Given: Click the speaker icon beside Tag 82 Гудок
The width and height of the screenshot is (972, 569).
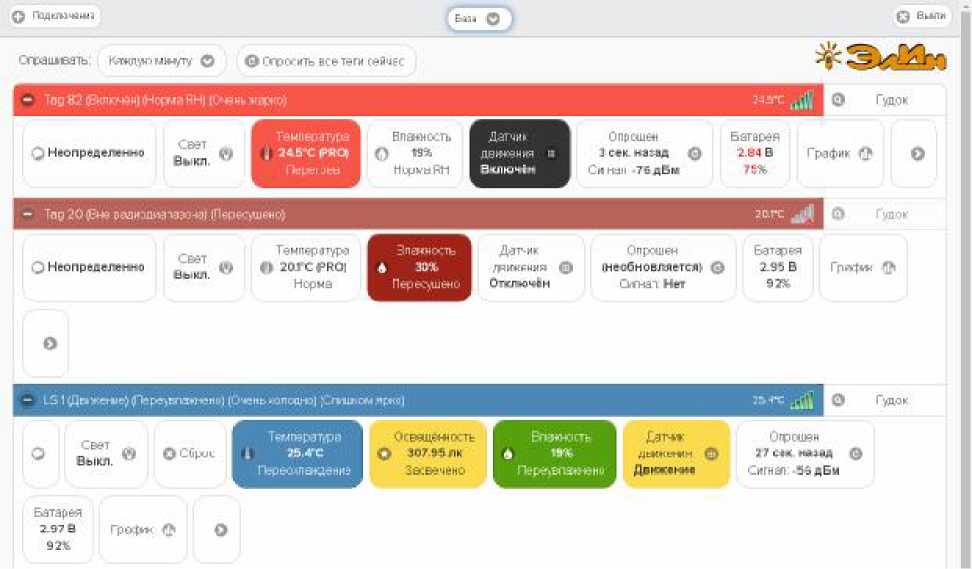Looking at the screenshot, I should click(838, 100).
